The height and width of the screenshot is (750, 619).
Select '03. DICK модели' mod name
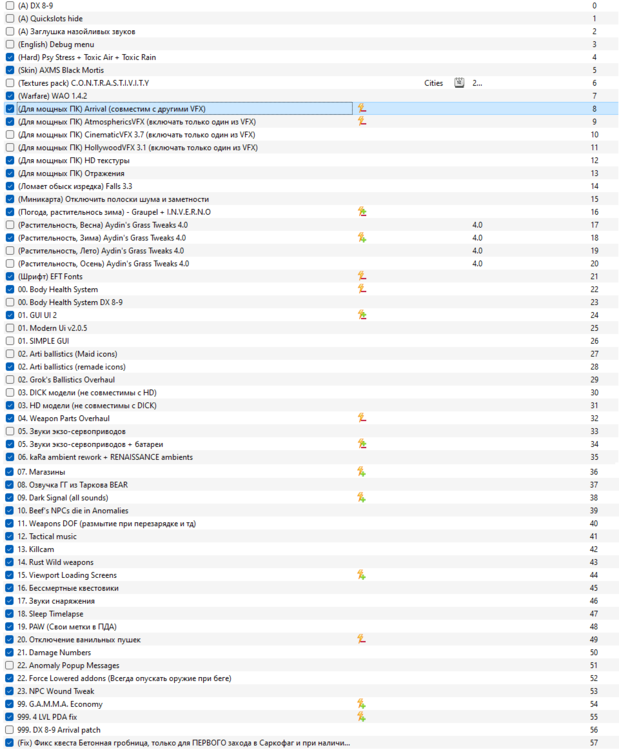click(x=87, y=393)
